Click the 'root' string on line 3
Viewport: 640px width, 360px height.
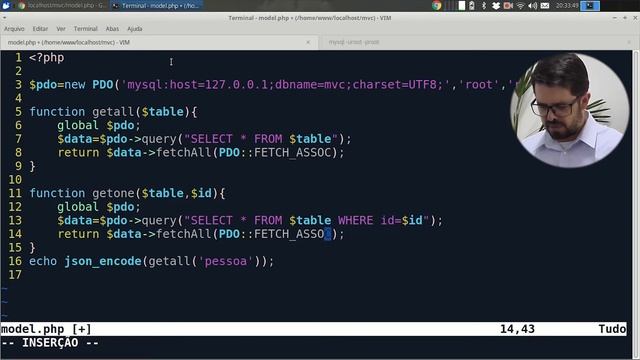(479, 84)
